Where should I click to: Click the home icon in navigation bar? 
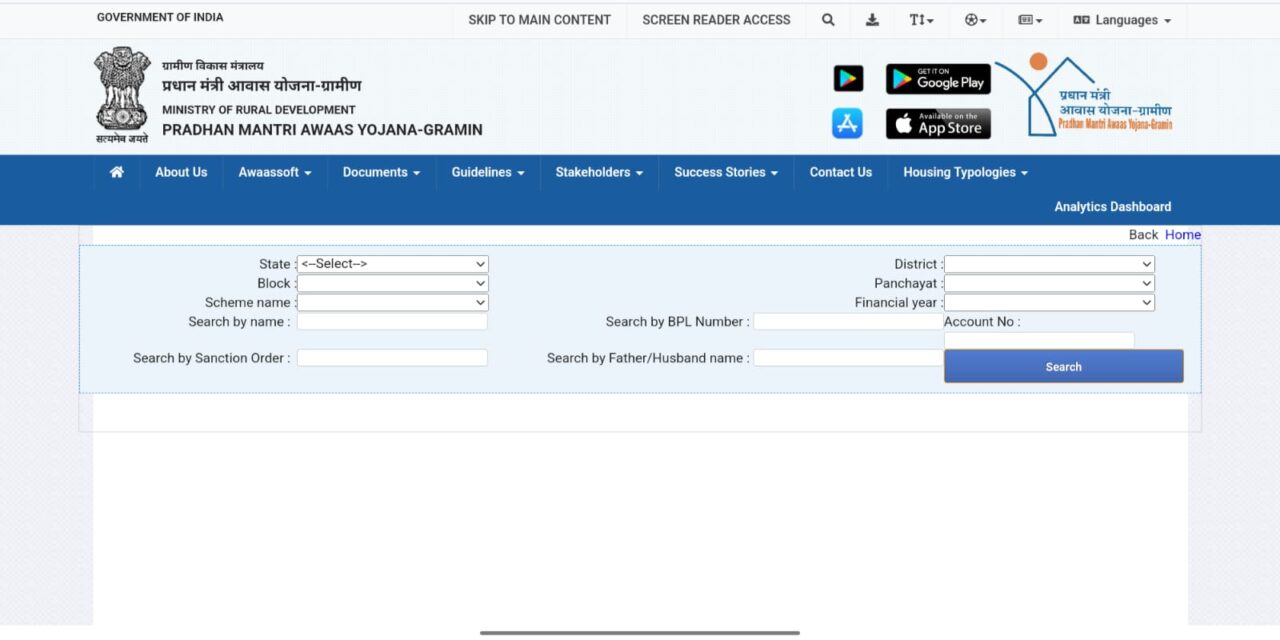pyautogui.click(x=117, y=172)
